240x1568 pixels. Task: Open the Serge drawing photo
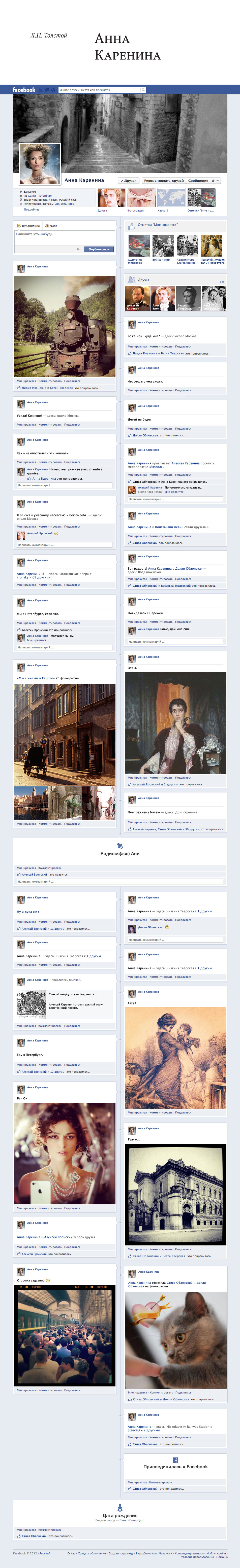tap(175, 1057)
